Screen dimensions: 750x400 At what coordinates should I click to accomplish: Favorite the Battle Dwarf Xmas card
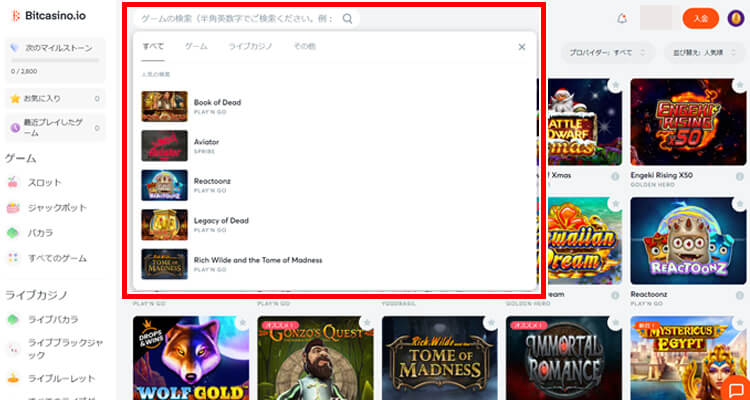point(615,85)
